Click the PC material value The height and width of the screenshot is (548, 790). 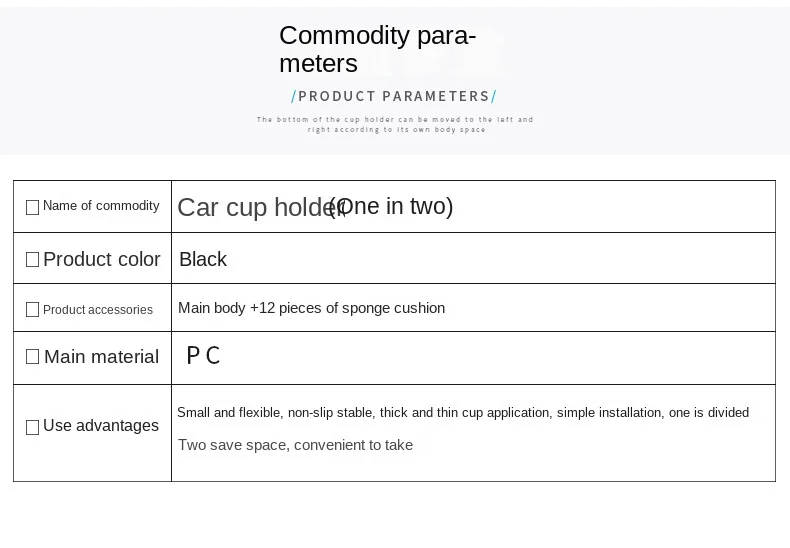[x=203, y=356]
